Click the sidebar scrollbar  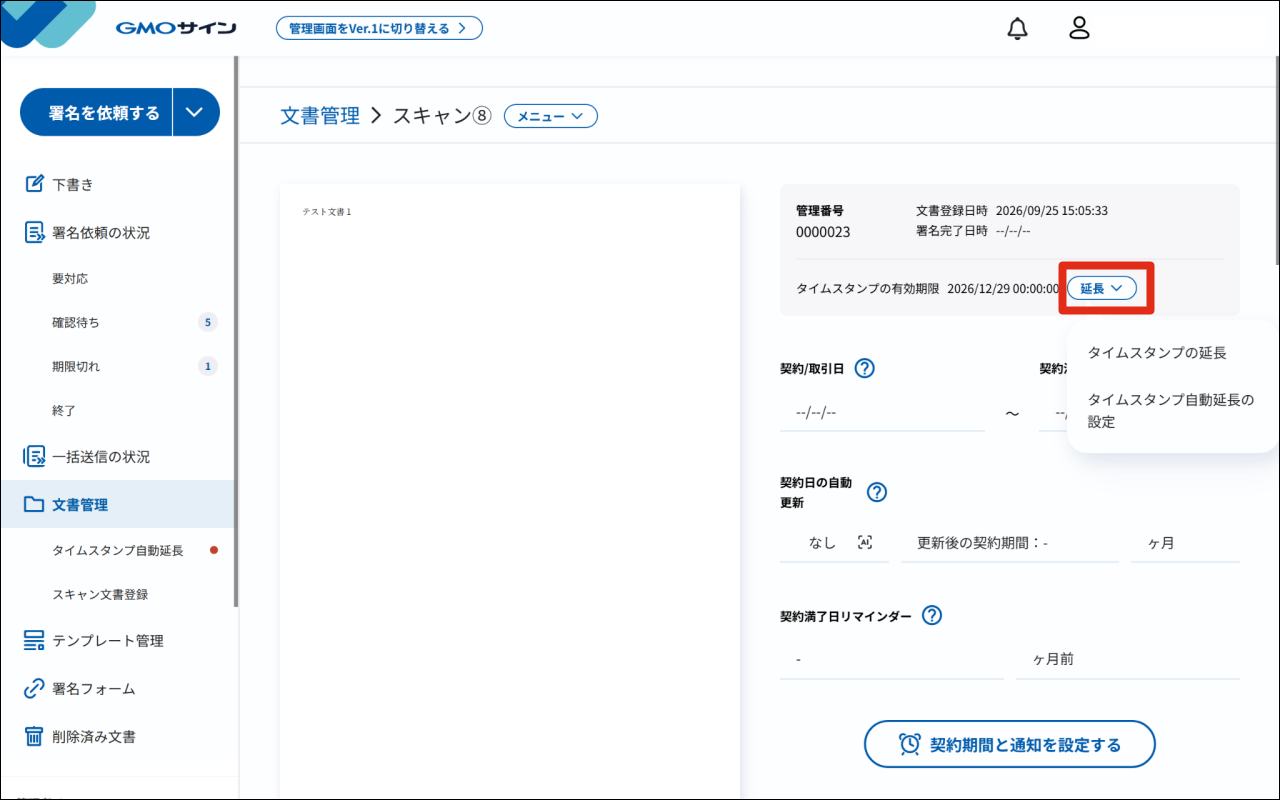tap(236, 332)
